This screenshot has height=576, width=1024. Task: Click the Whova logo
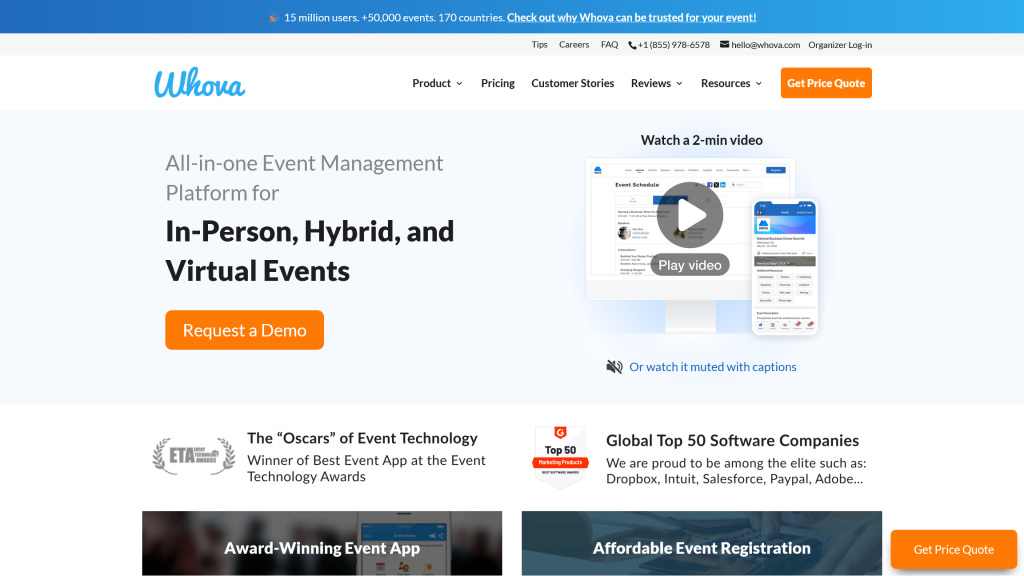coord(198,84)
